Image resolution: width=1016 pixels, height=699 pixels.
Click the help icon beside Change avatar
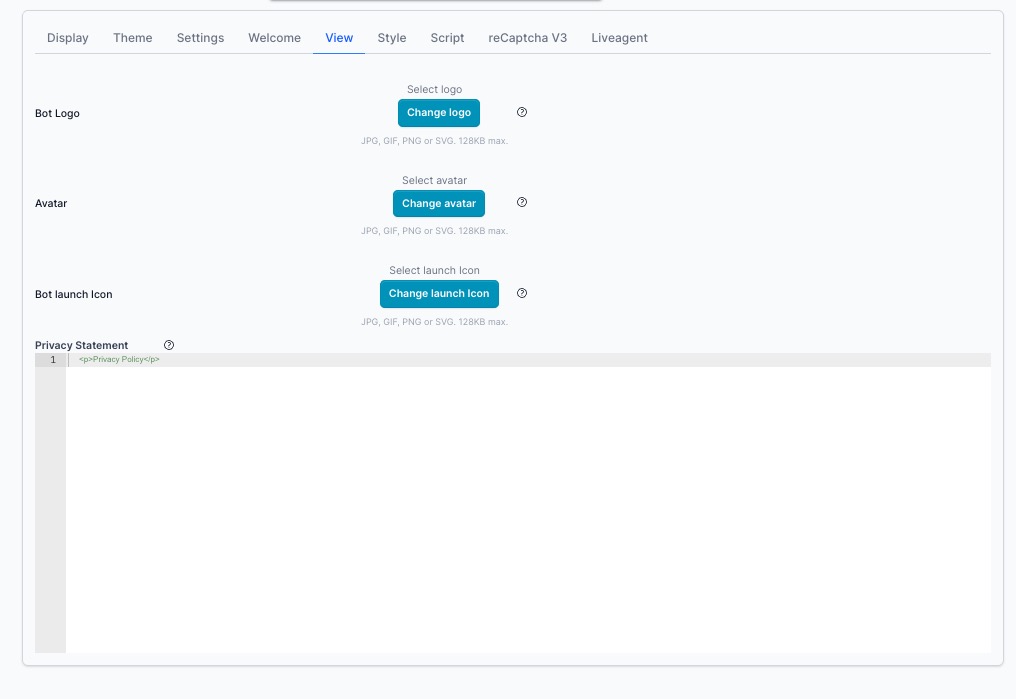click(x=521, y=203)
